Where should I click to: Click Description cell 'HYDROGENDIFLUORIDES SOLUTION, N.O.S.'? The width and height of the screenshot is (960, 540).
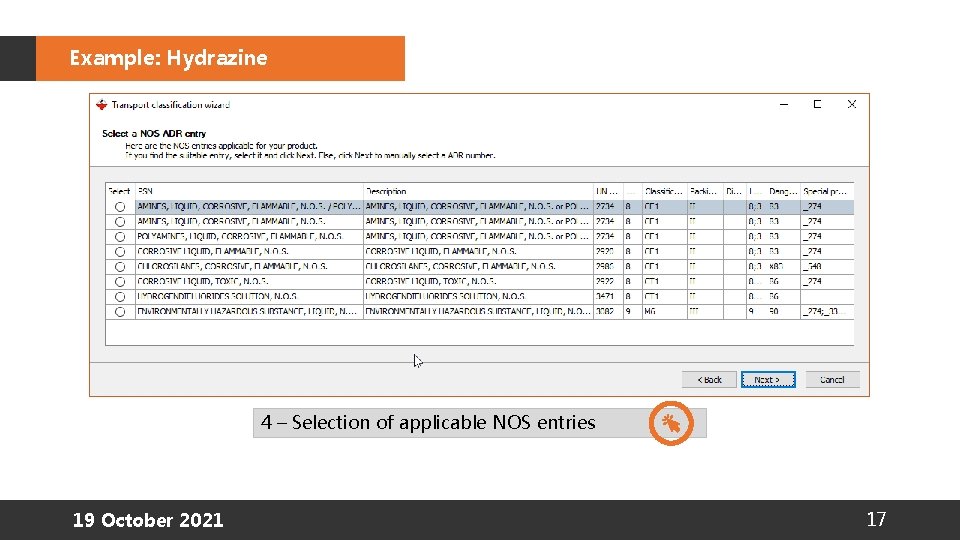pos(478,296)
